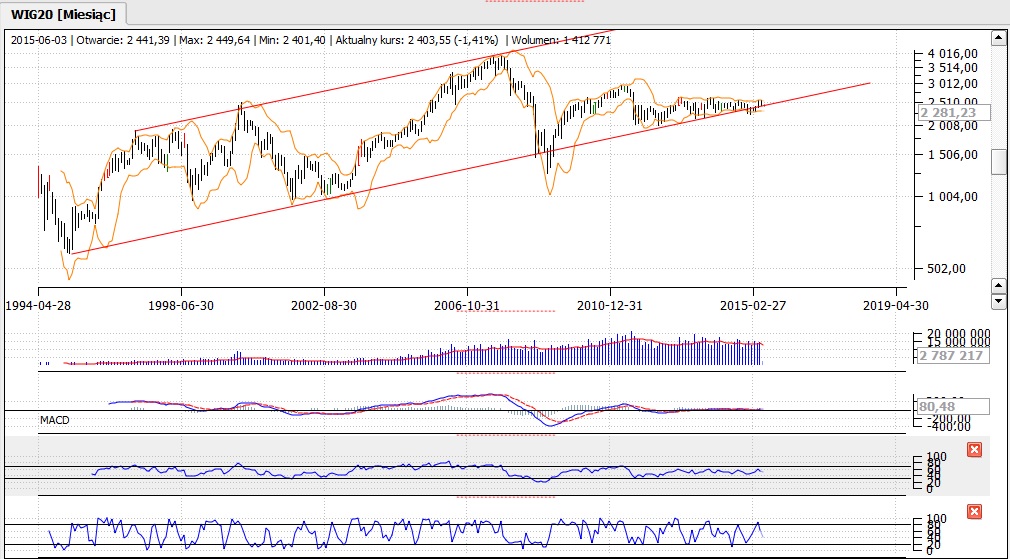1010x559 pixels.
Task: Select the 2006-10-31 date on time axis
Action: [469, 304]
